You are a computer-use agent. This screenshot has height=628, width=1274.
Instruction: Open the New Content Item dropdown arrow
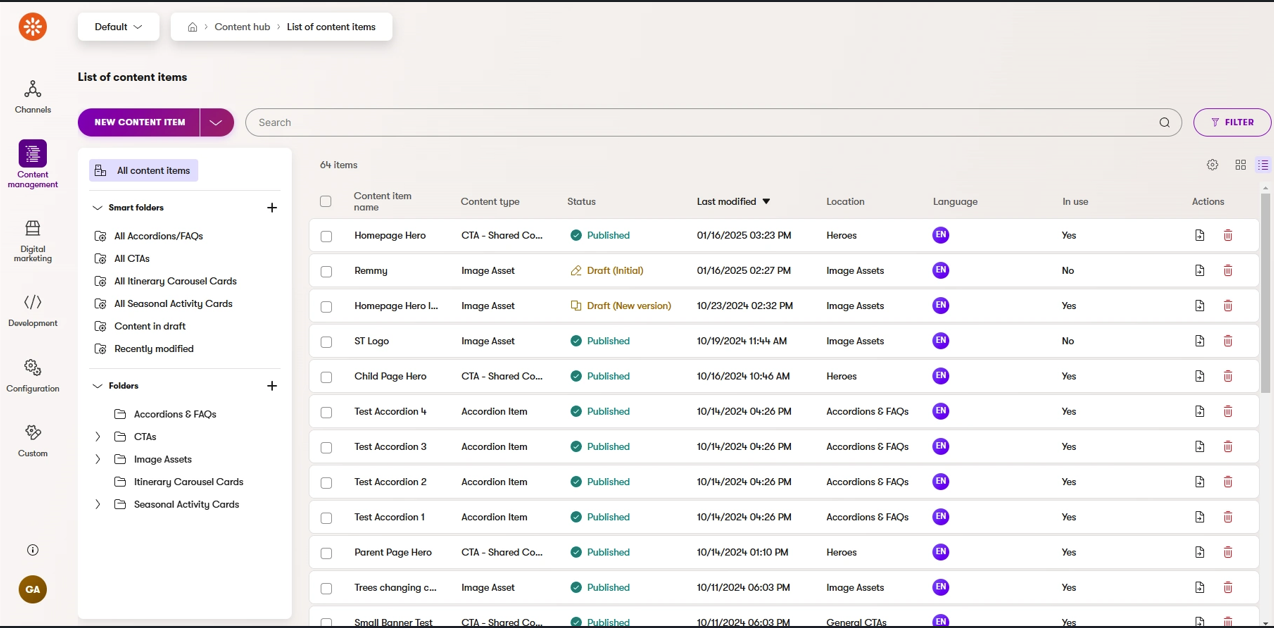tap(216, 122)
